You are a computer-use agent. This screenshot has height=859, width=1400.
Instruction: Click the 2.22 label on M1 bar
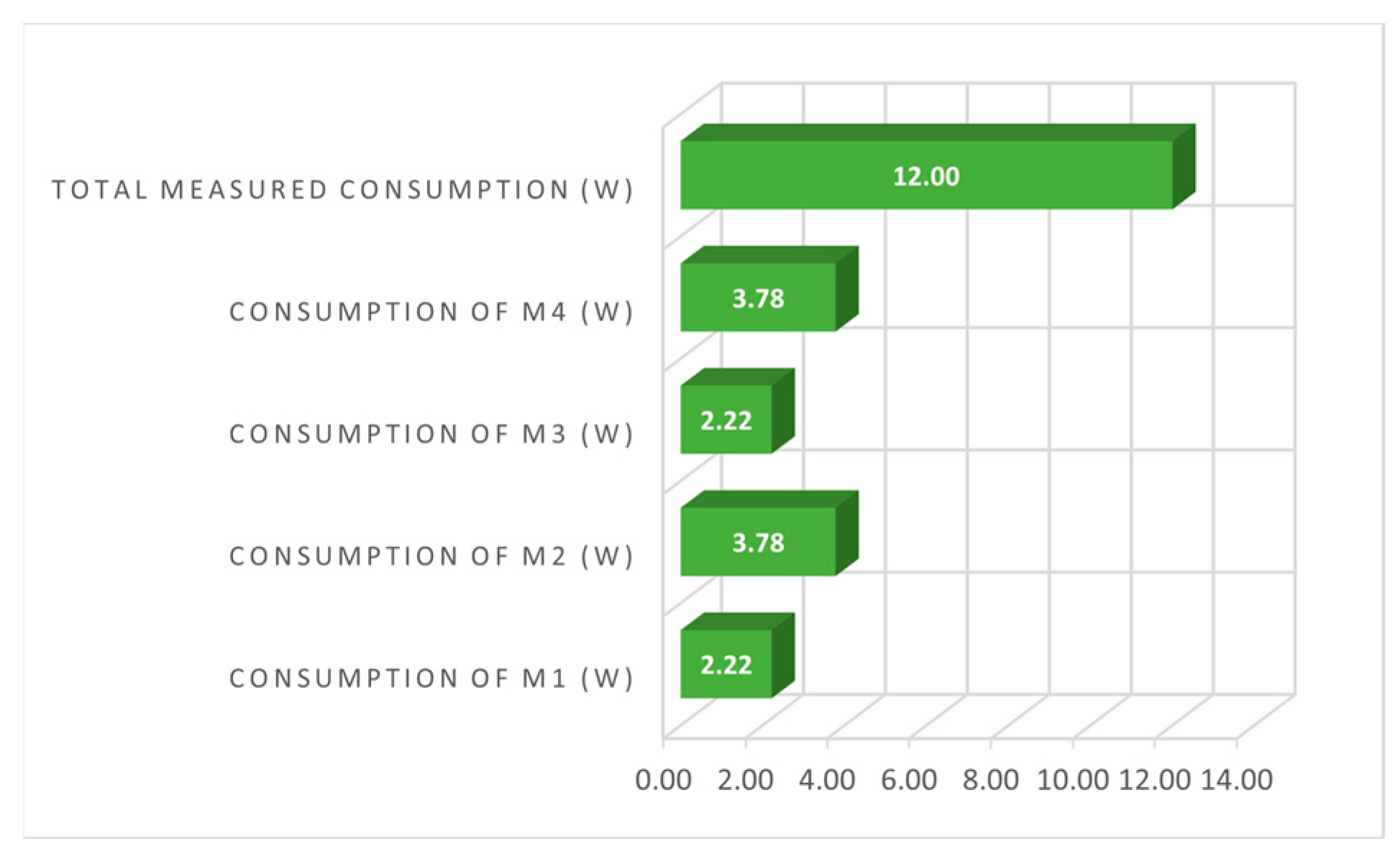(726, 665)
